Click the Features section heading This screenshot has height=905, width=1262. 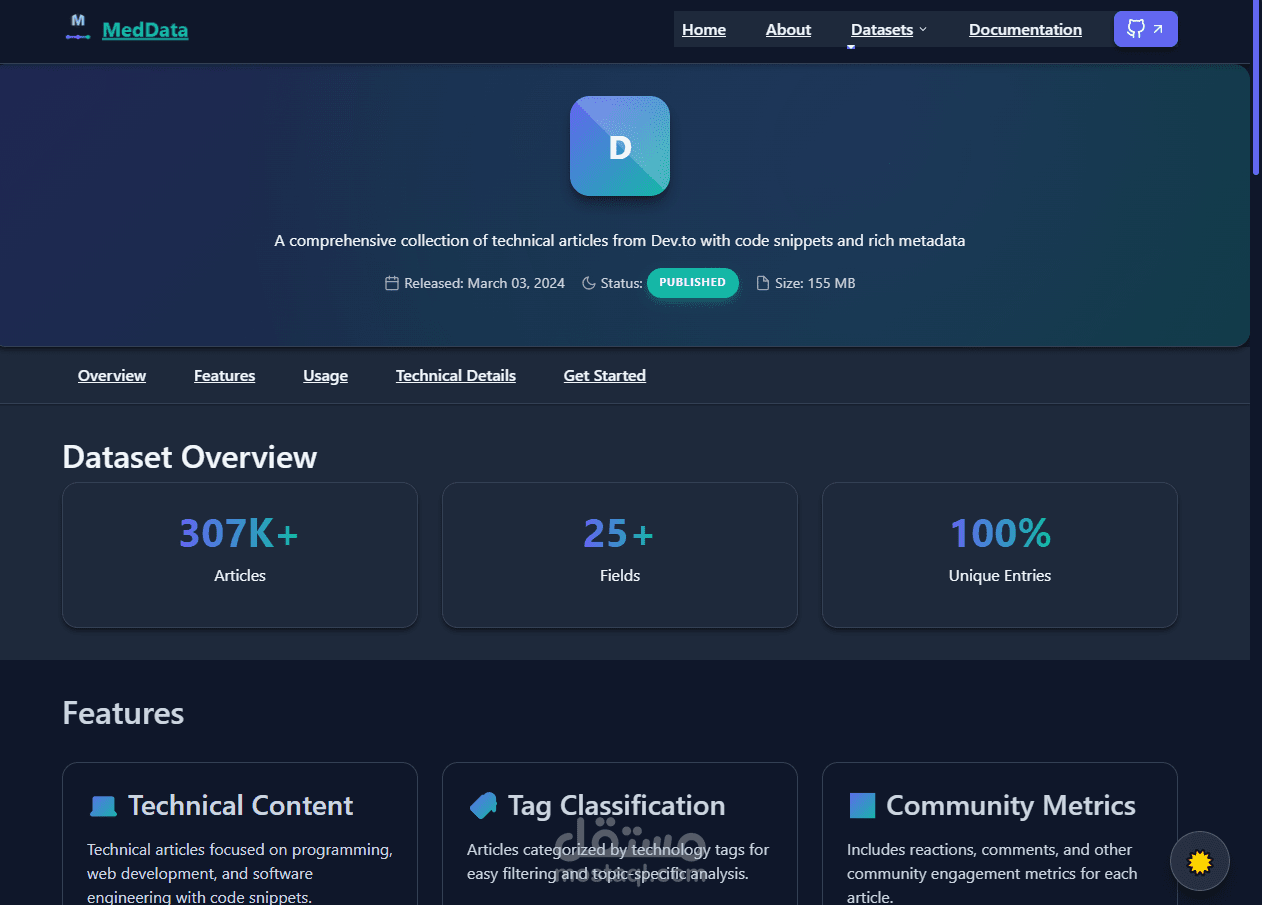point(123,713)
